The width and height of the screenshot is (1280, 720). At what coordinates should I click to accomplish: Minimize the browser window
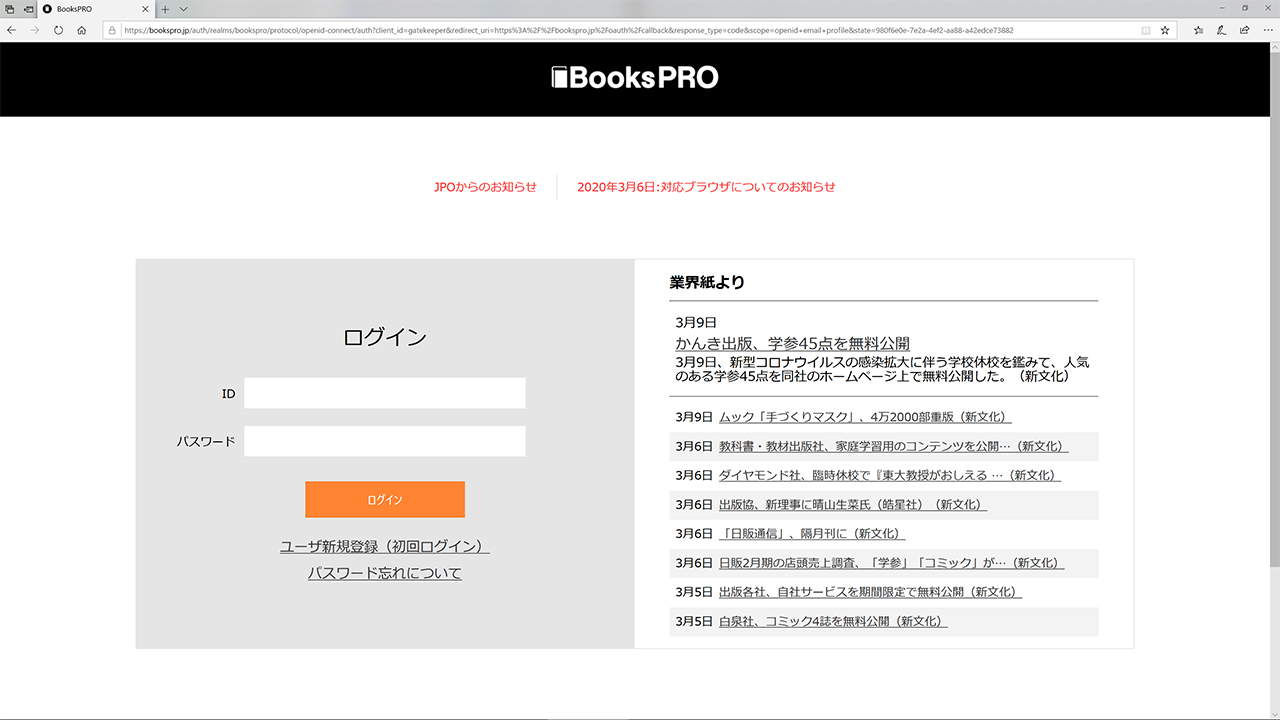pyautogui.click(x=1222, y=8)
